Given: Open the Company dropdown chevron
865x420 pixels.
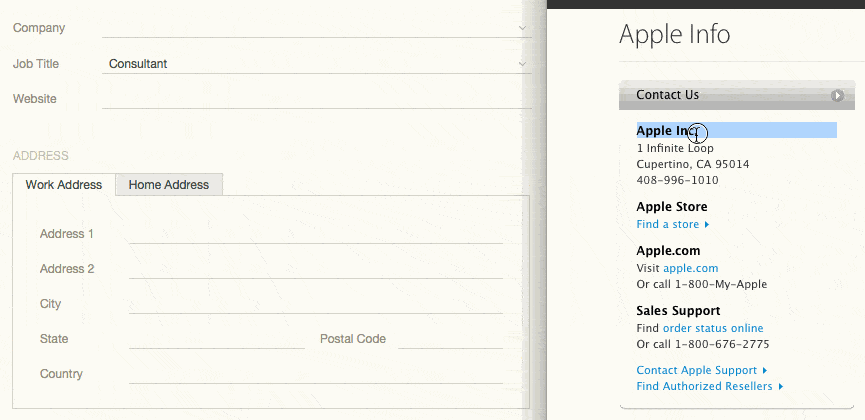Looking at the screenshot, I should coord(522,28).
